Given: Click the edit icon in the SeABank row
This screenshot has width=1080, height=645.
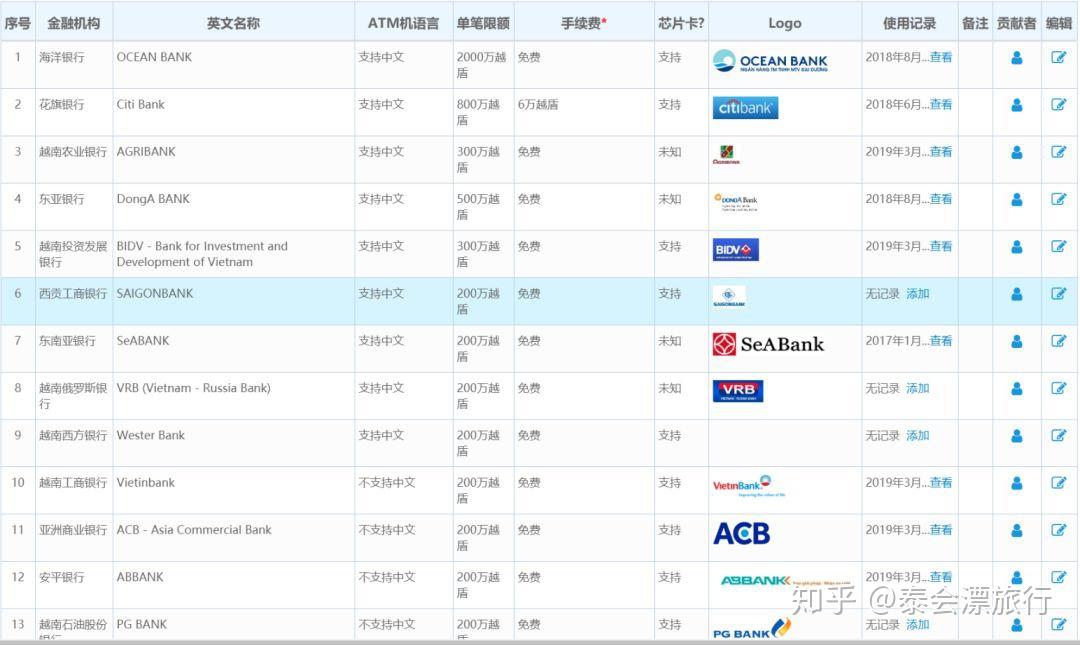Looking at the screenshot, I should (1059, 340).
